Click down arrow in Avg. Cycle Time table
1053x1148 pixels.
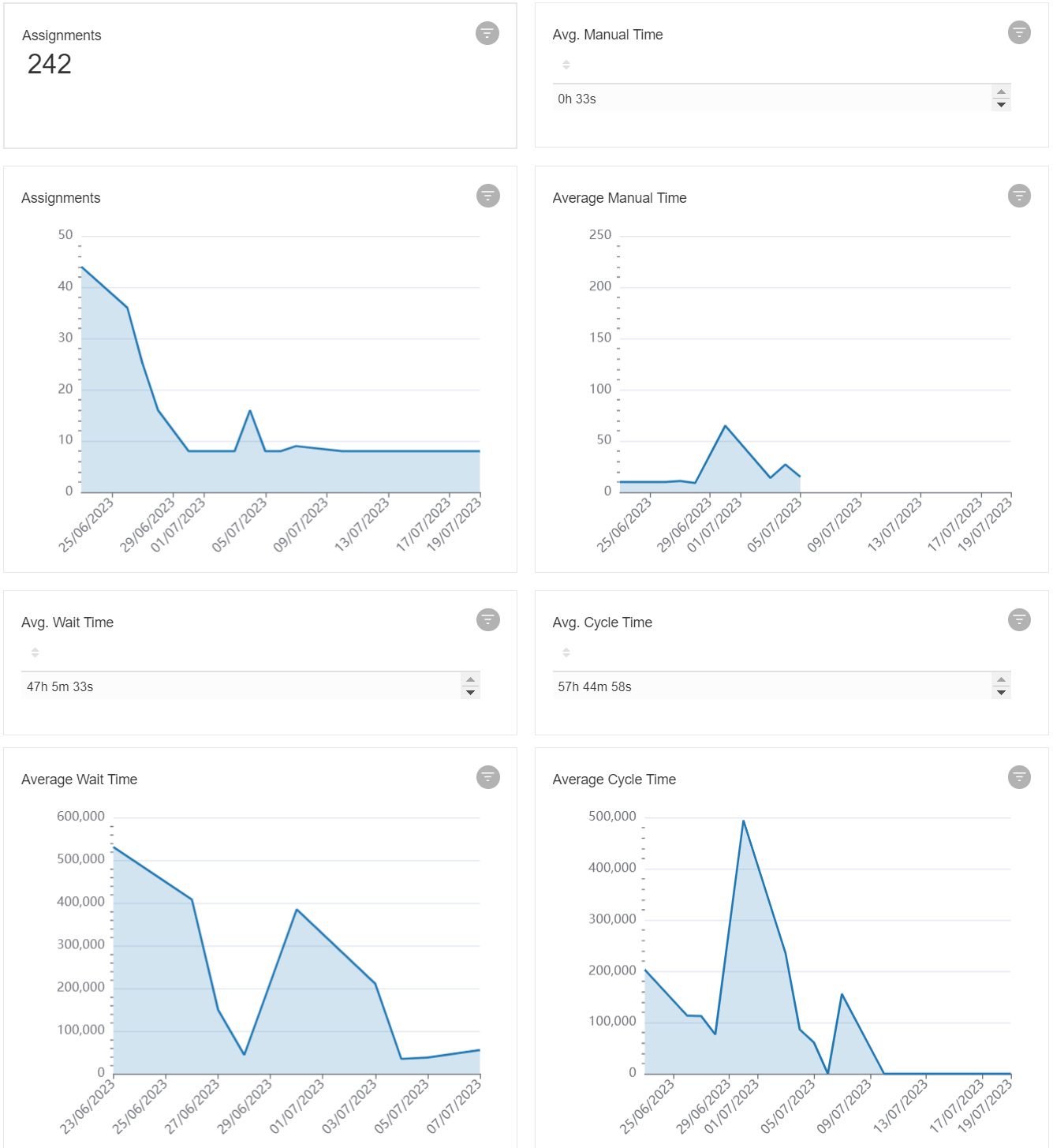pyautogui.click(x=1001, y=693)
